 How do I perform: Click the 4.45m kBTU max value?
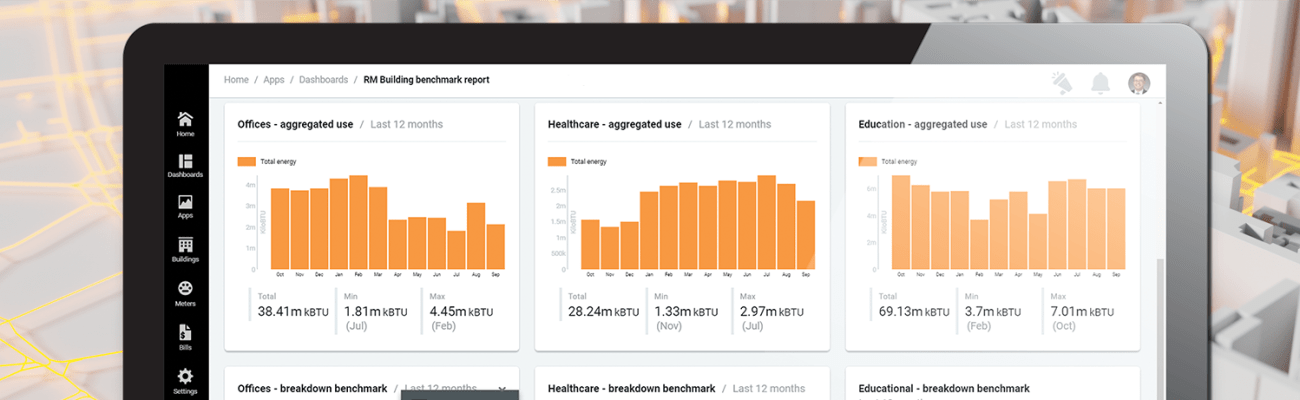pyautogui.click(x=462, y=311)
